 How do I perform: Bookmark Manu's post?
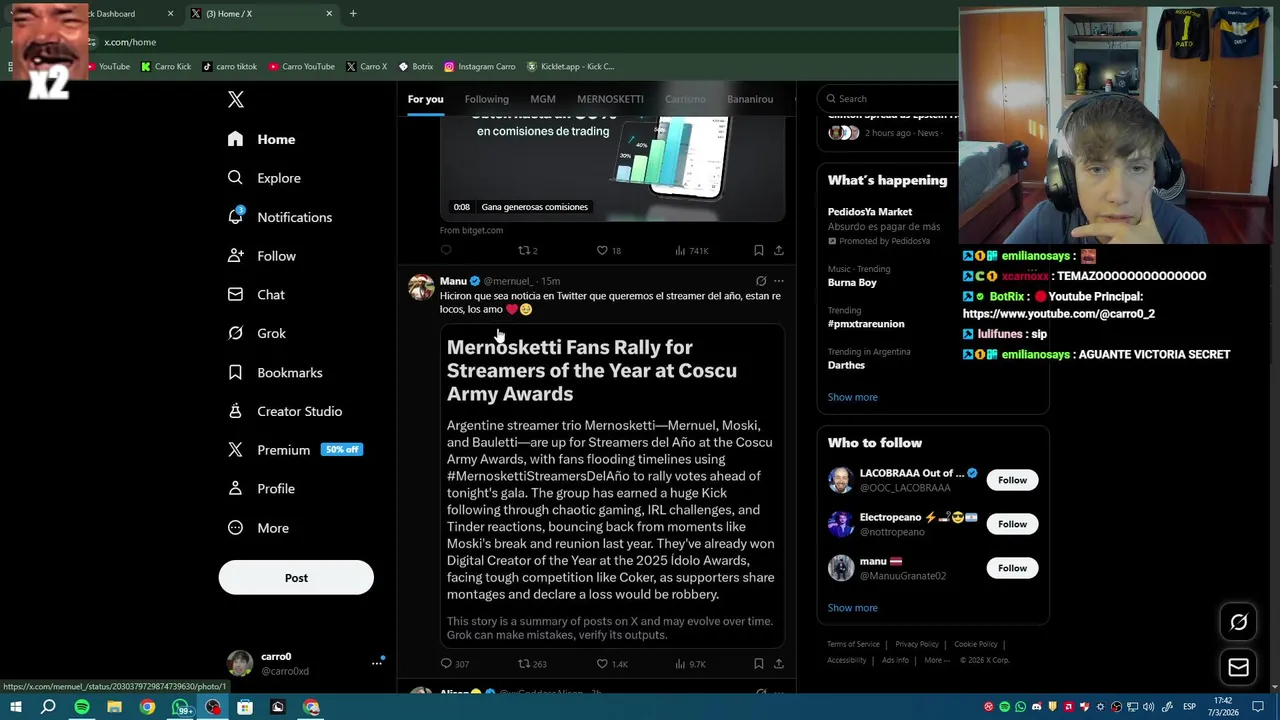click(x=758, y=664)
